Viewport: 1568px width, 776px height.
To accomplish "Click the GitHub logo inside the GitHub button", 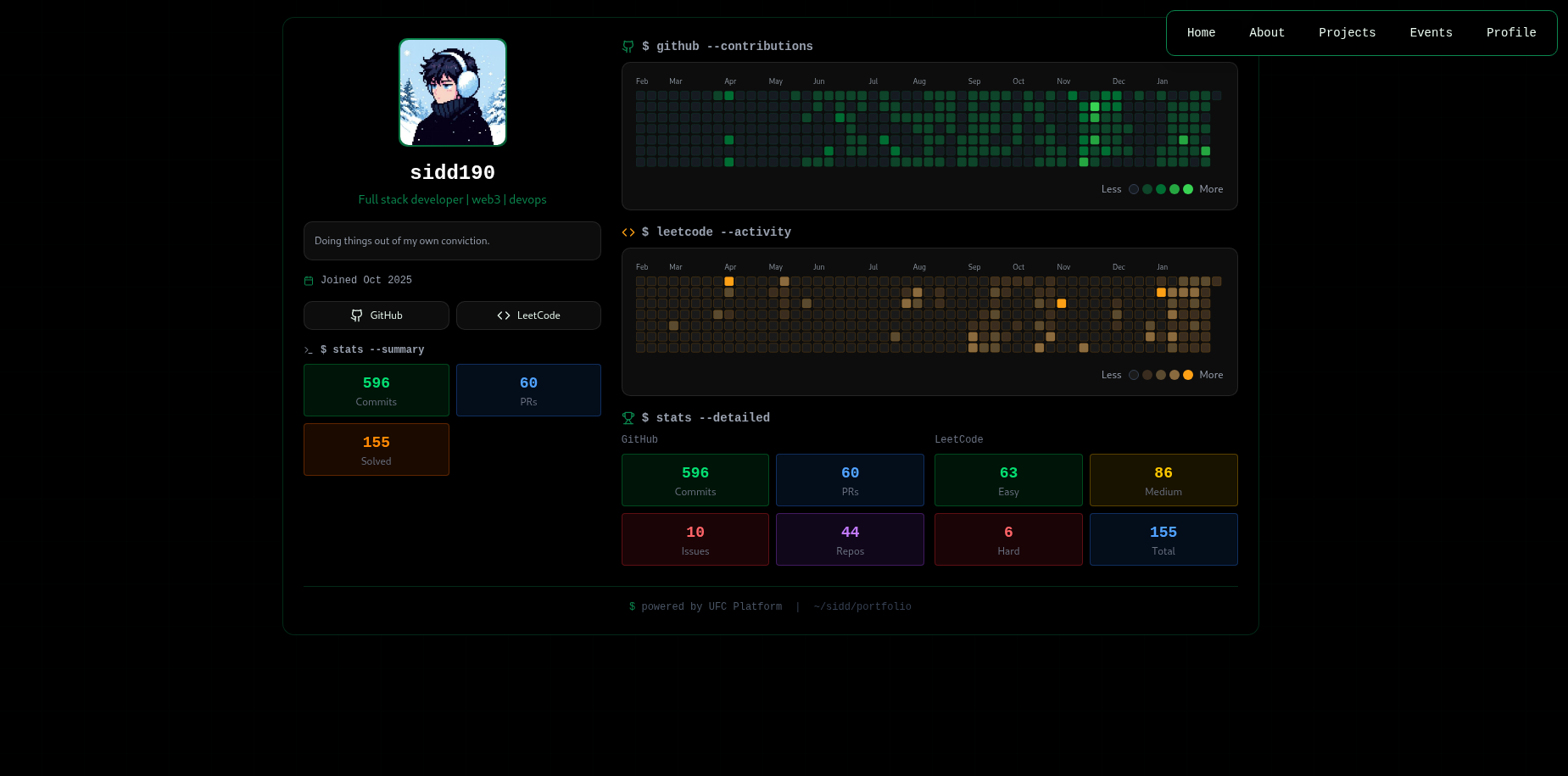I will click(x=357, y=315).
